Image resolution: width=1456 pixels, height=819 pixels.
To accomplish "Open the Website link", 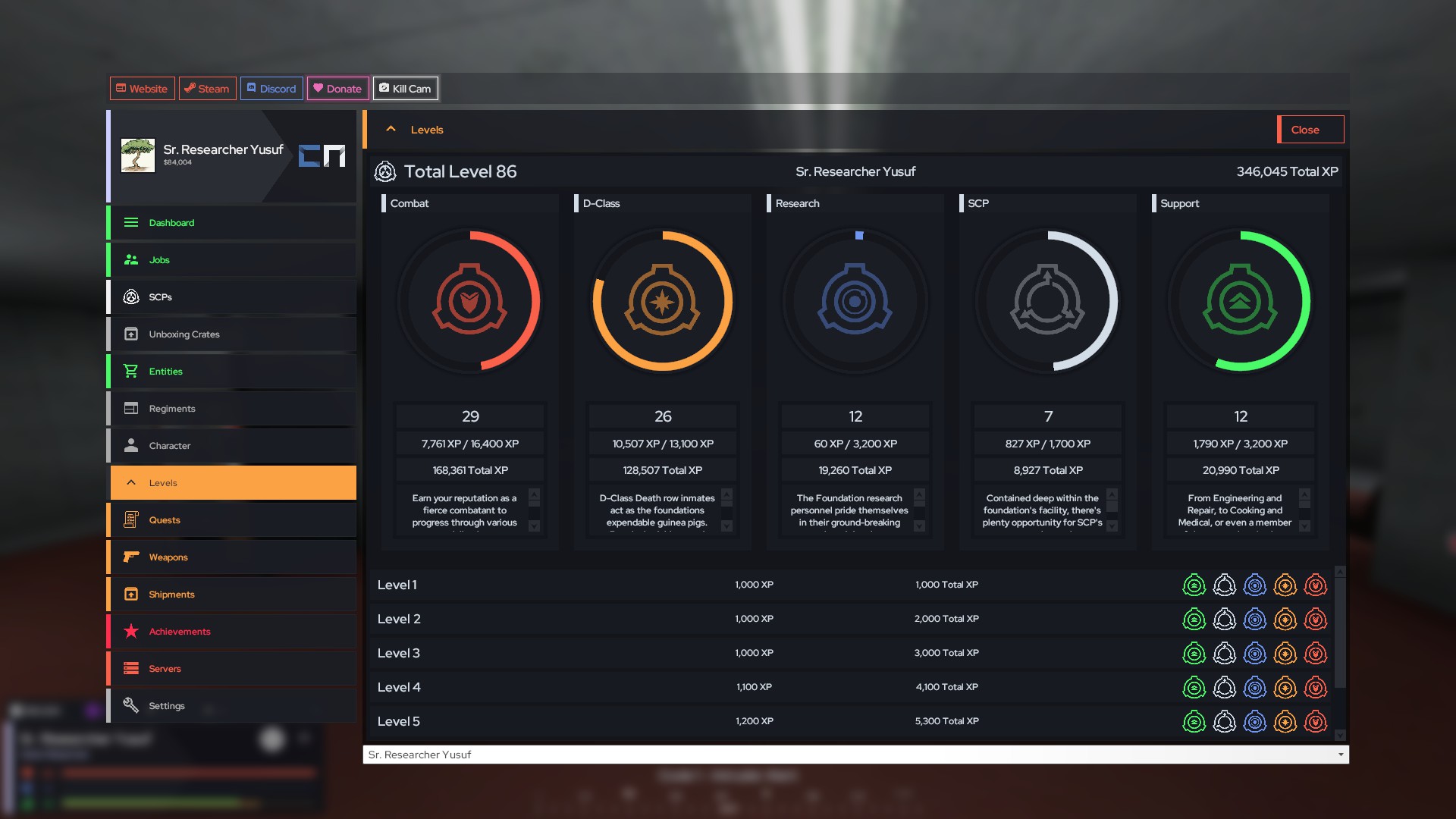I will click(x=142, y=89).
